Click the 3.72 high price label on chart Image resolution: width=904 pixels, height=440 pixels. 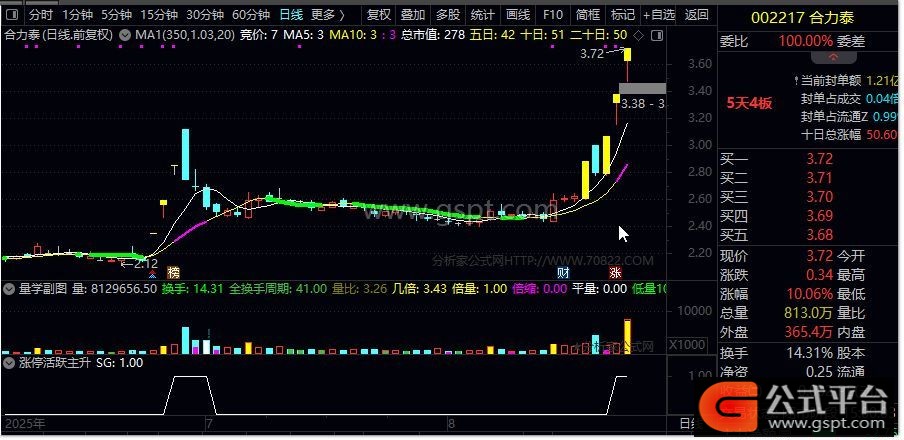592,54
